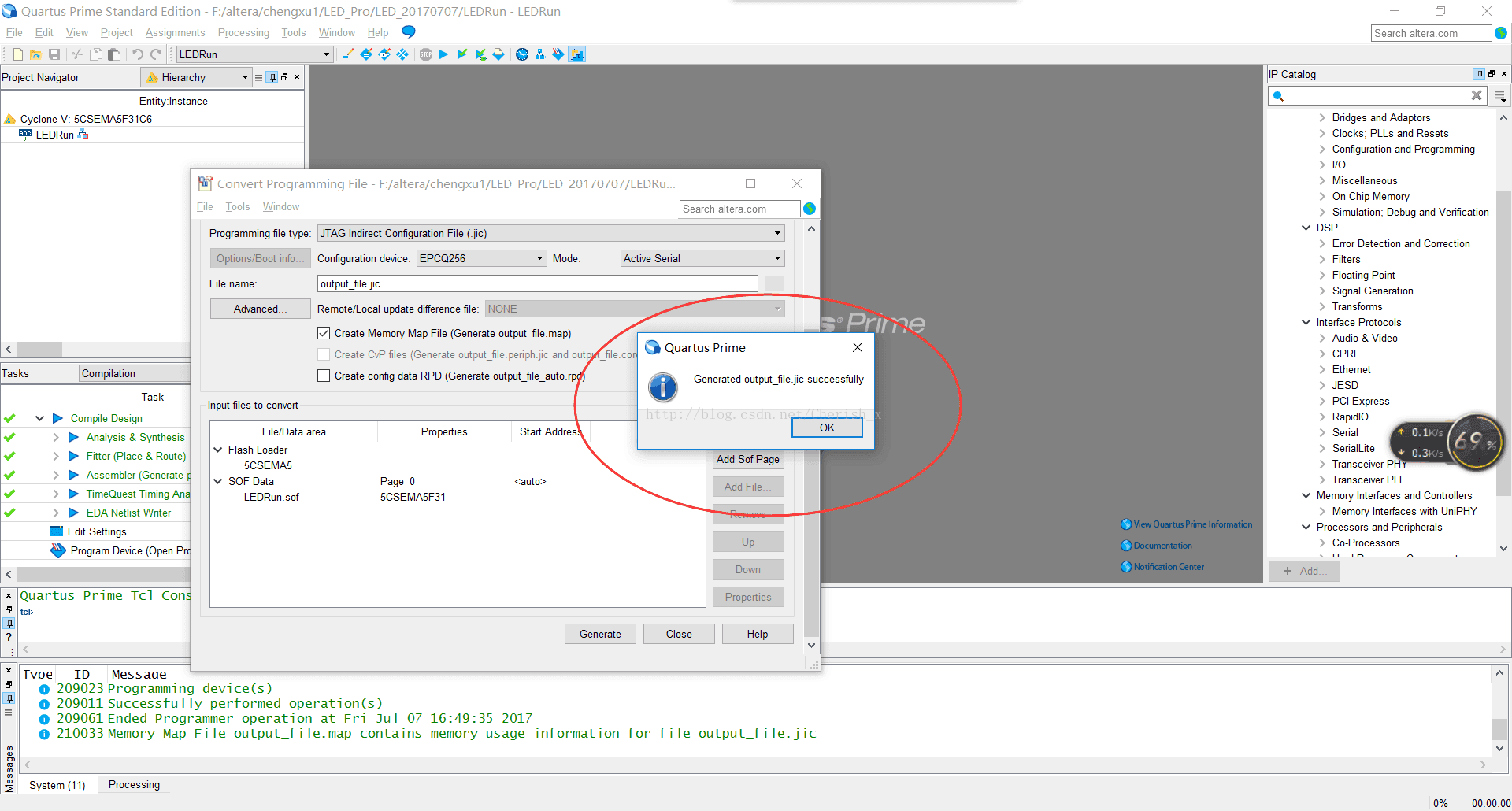Expand Bridges and Adaptors in IP Catalog
The image size is (1512, 811).
pos(1322,117)
